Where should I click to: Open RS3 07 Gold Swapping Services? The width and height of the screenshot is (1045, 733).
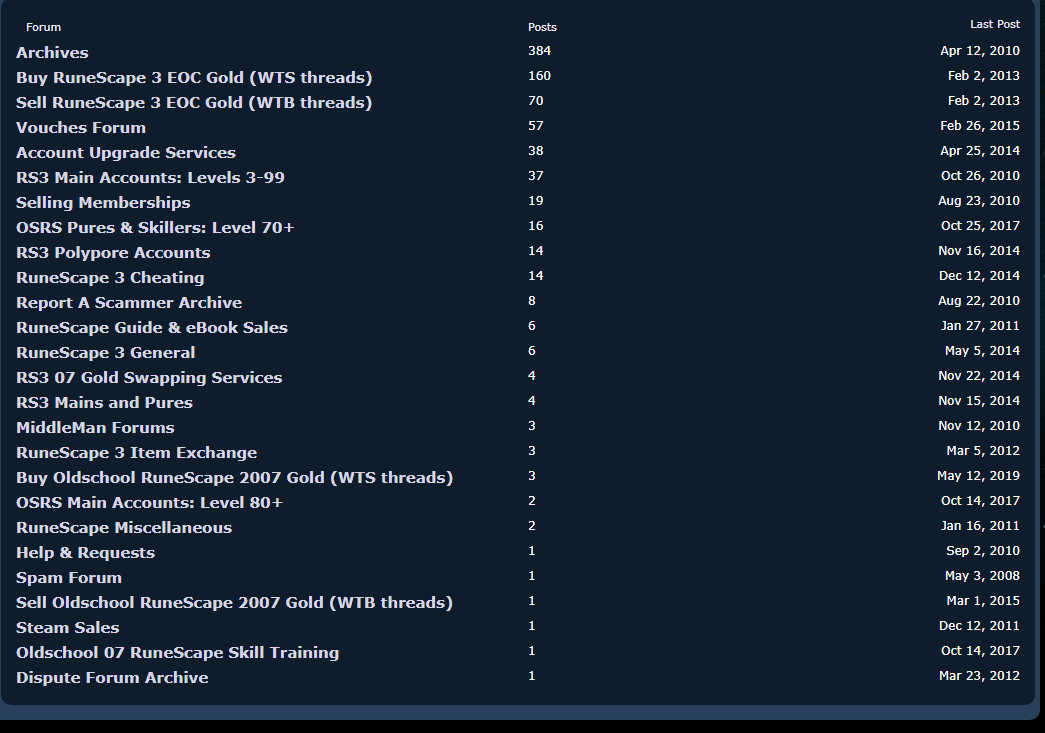[149, 377]
